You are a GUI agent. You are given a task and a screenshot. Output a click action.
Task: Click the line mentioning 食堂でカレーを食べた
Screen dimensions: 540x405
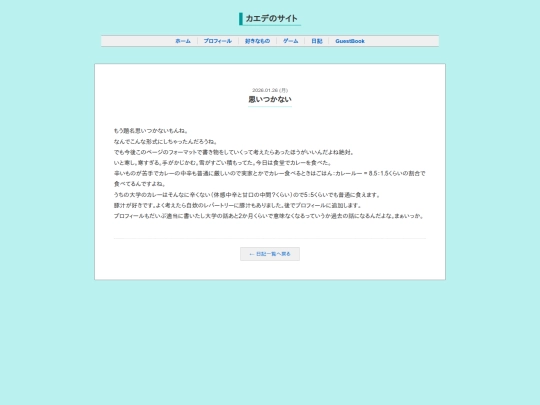point(223,163)
